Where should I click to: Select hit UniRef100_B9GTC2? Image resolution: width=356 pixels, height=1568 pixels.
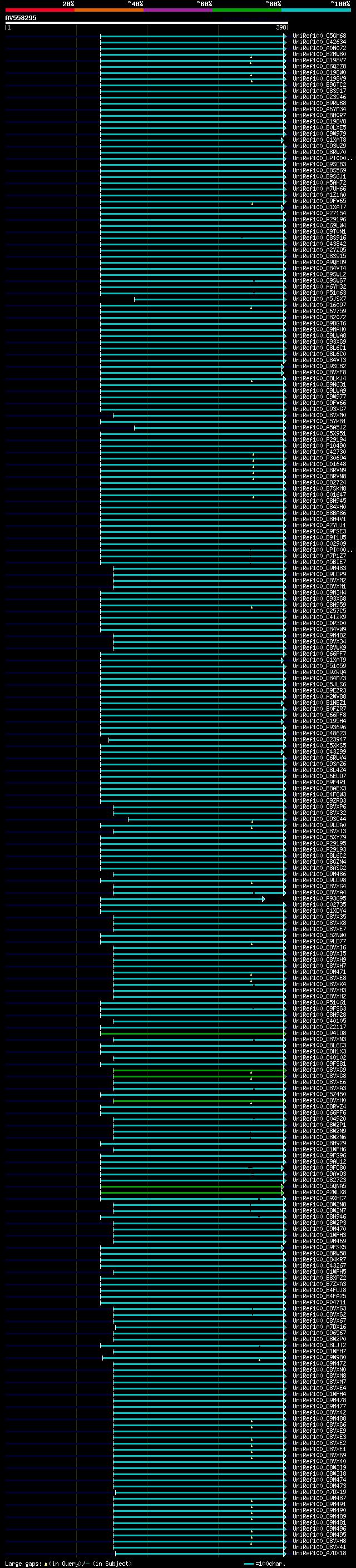pyautogui.click(x=319, y=85)
